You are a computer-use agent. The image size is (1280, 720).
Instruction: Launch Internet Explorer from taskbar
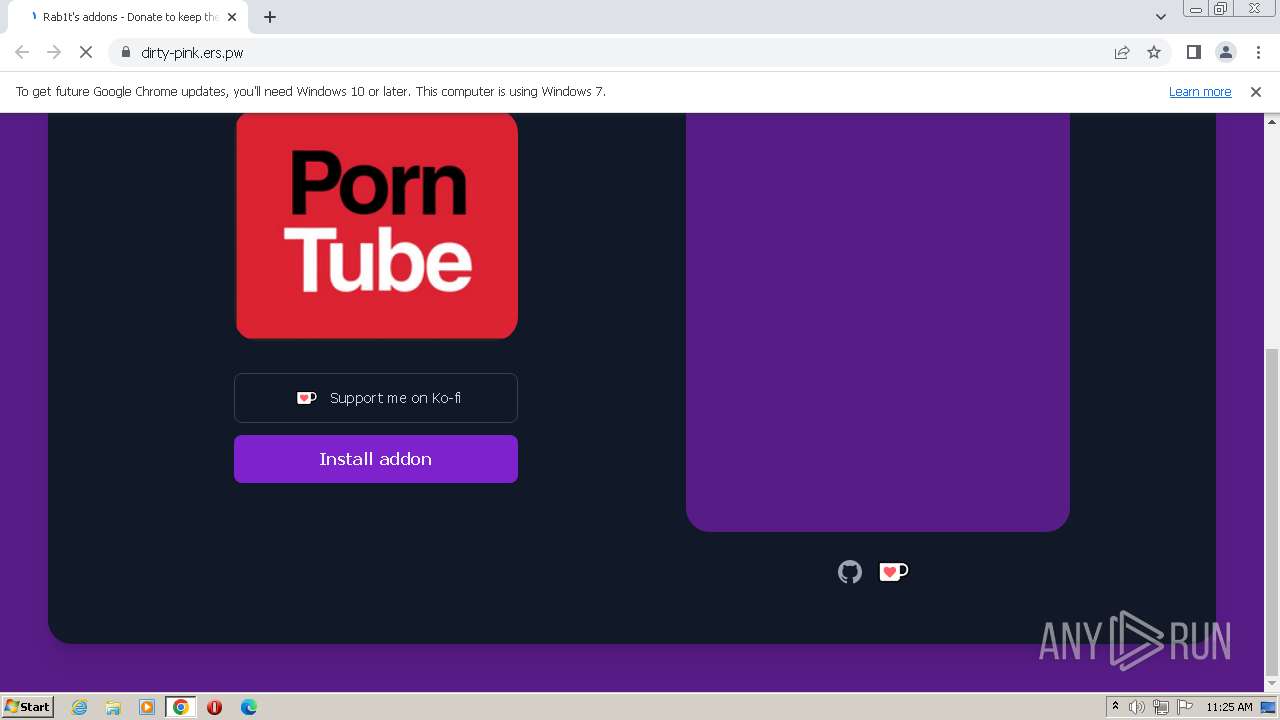(x=80, y=707)
